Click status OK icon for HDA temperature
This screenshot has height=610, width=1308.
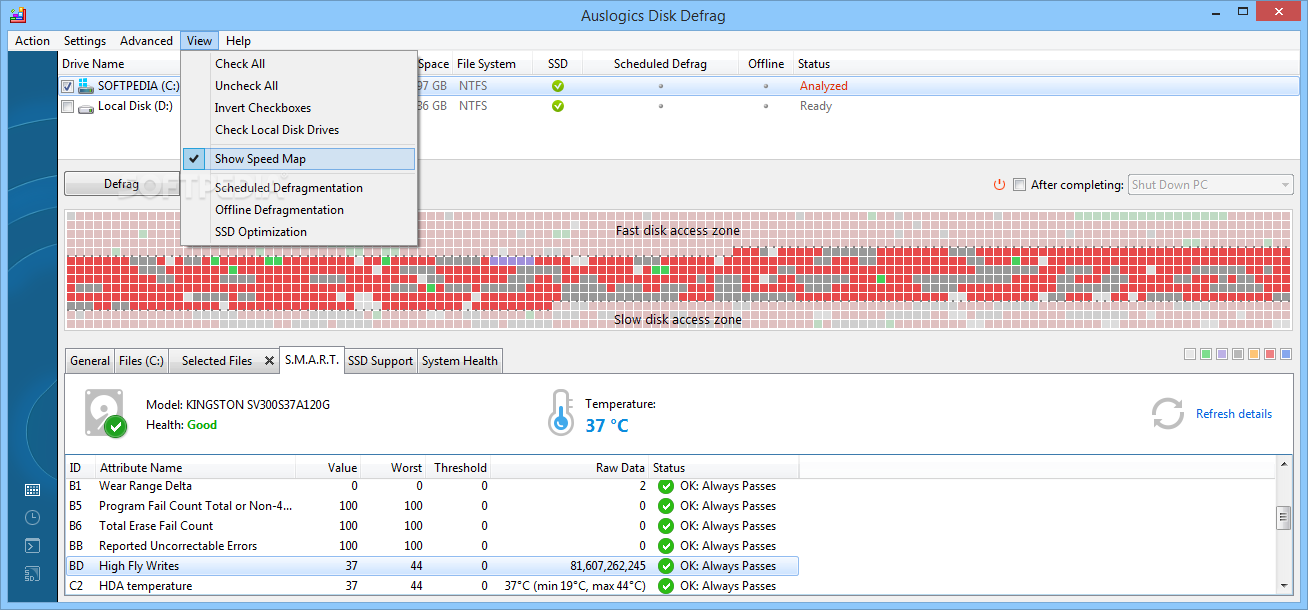coord(666,586)
